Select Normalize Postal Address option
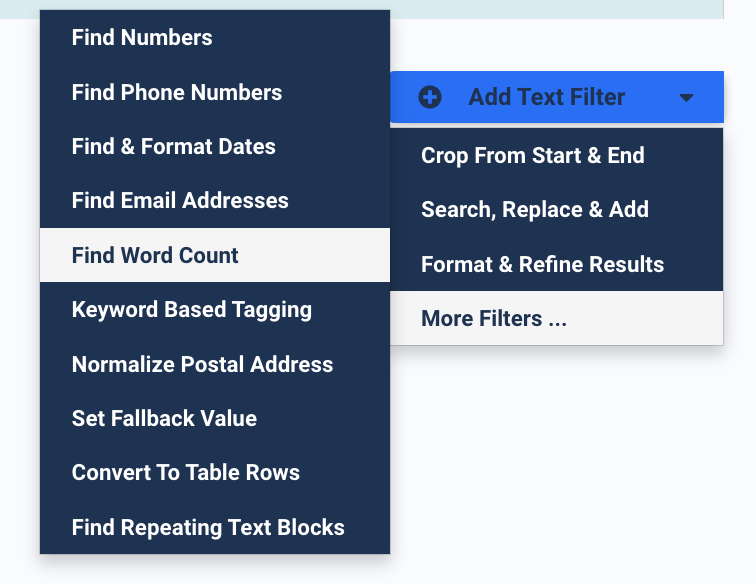756x584 pixels. pos(215,364)
